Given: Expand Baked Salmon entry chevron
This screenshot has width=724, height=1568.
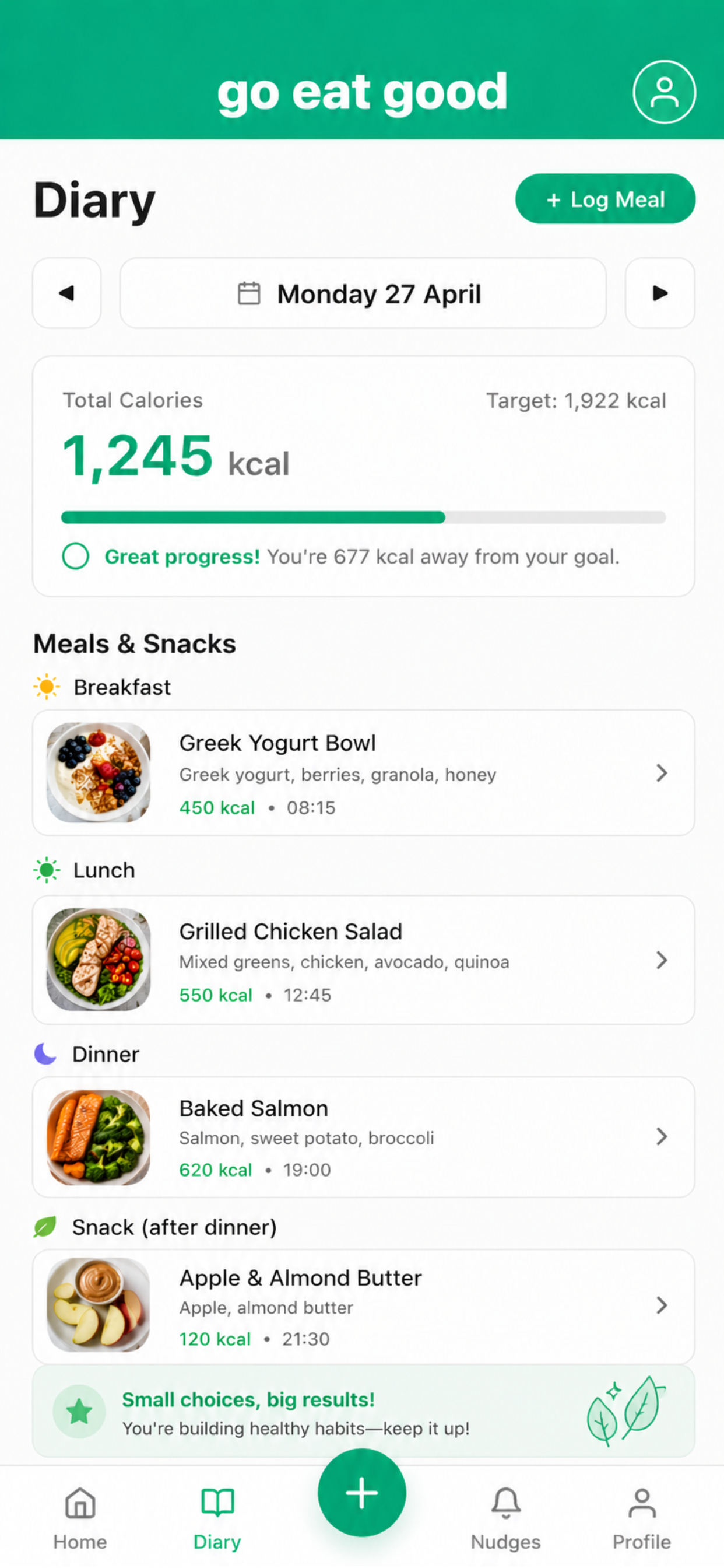Looking at the screenshot, I should coord(662,1136).
